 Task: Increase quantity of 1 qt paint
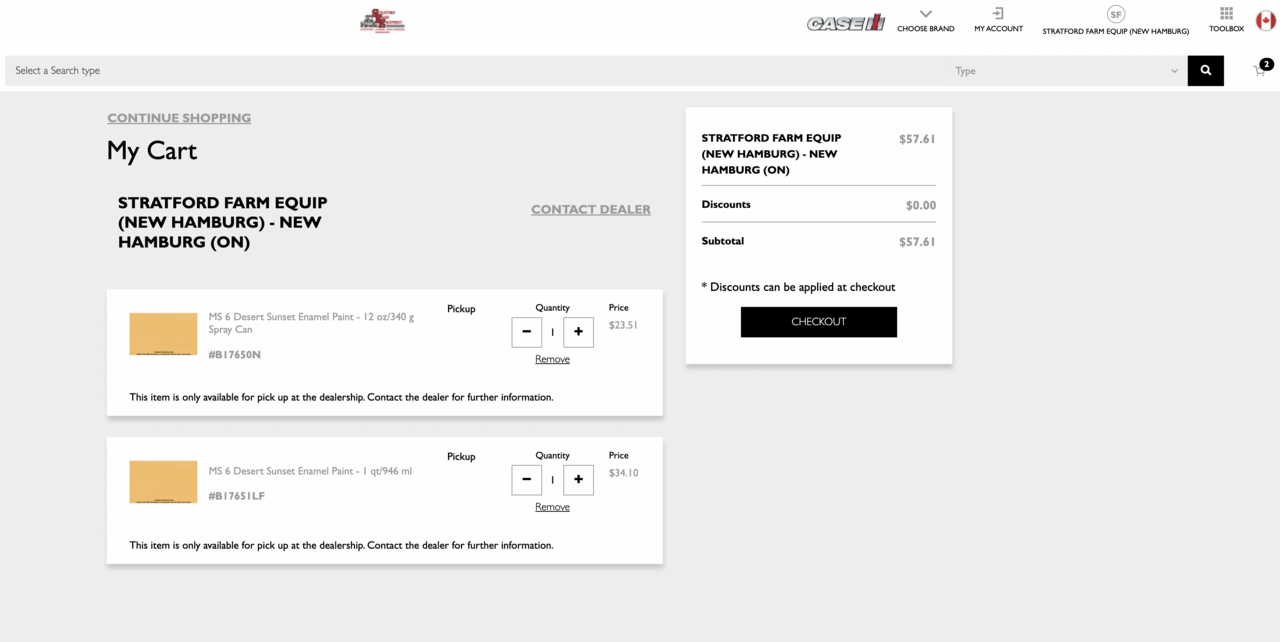point(578,480)
